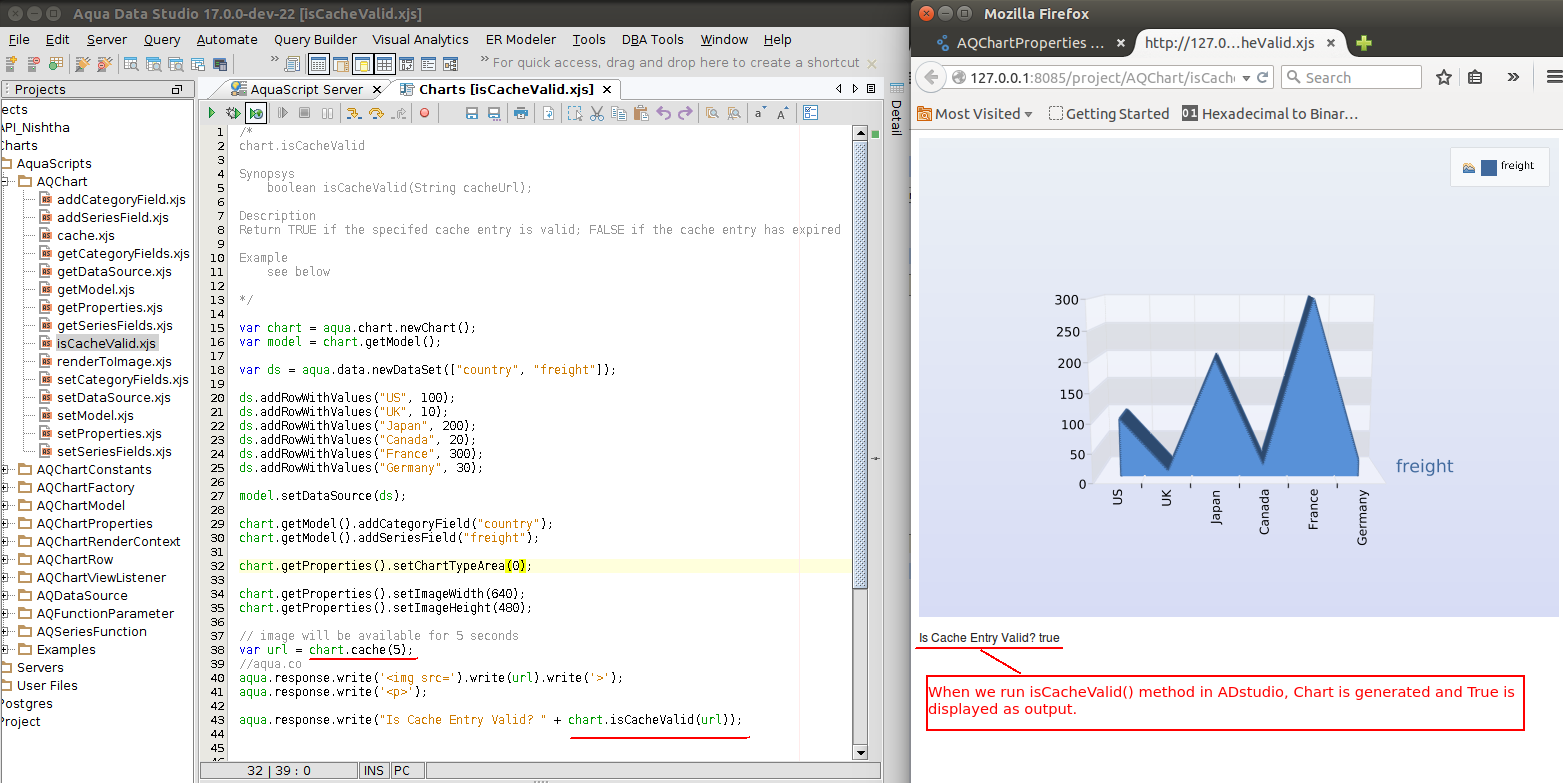Go back in Firefox
The height and width of the screenshot is (783, 1563).
931,77
